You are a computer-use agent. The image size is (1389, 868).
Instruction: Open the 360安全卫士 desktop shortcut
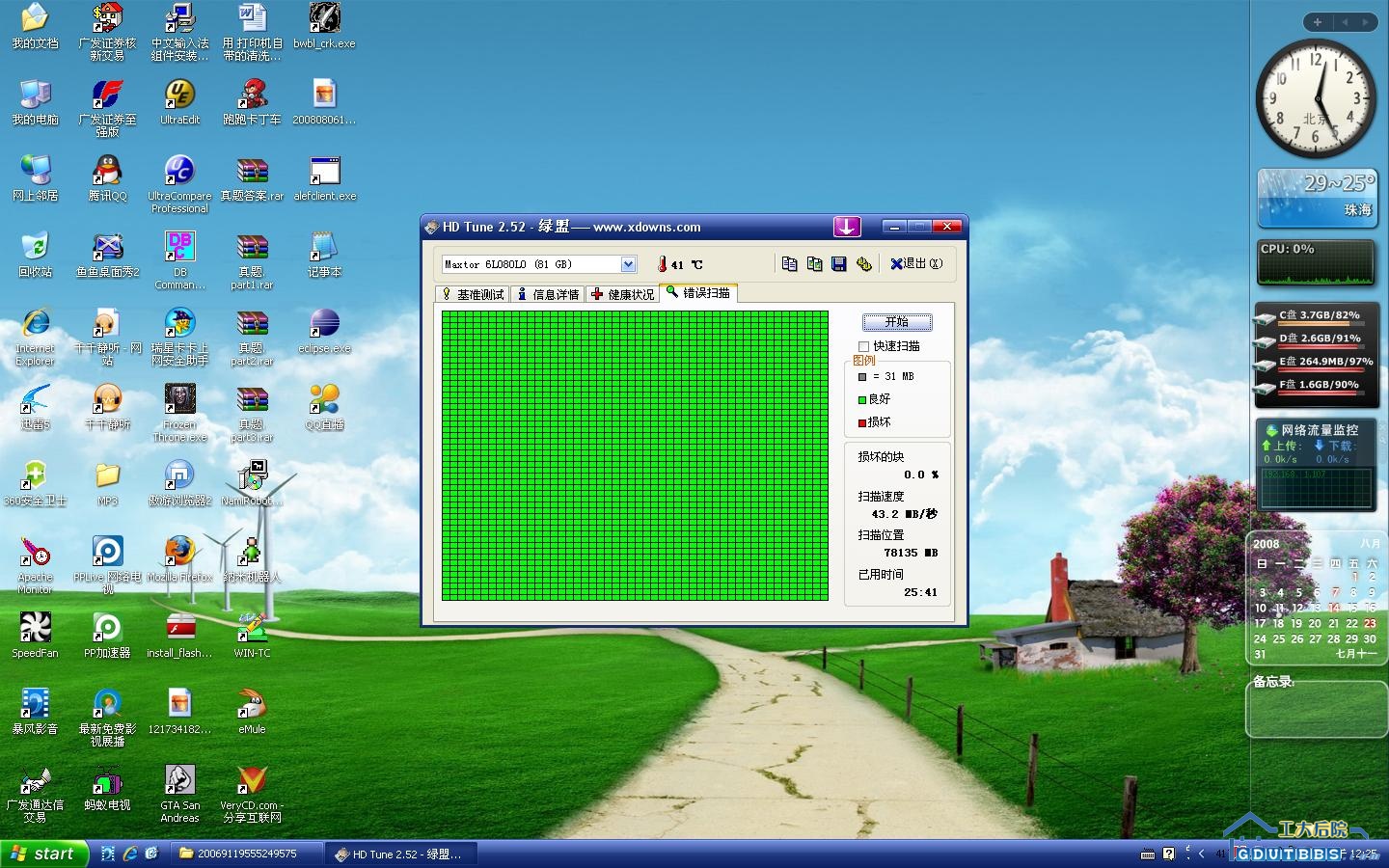pyautogui.click(x=35, y=483)
